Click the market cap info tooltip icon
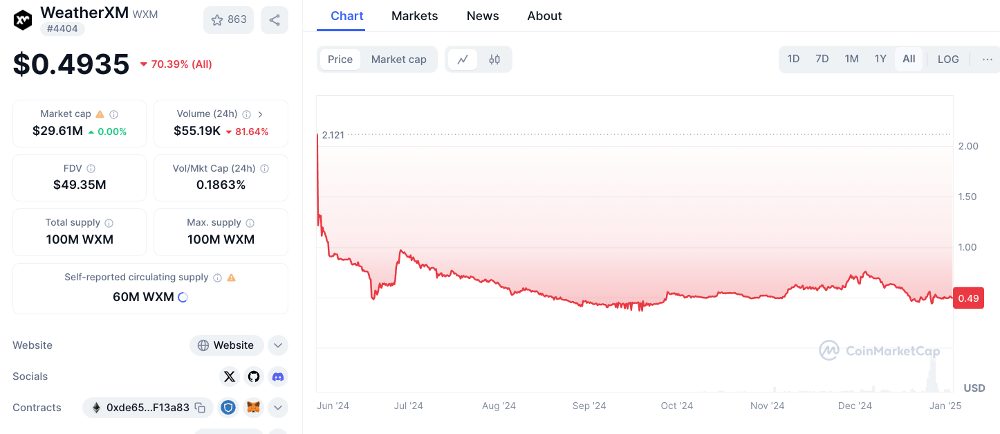The image size is (1000, 434). (x=114, y=115)
